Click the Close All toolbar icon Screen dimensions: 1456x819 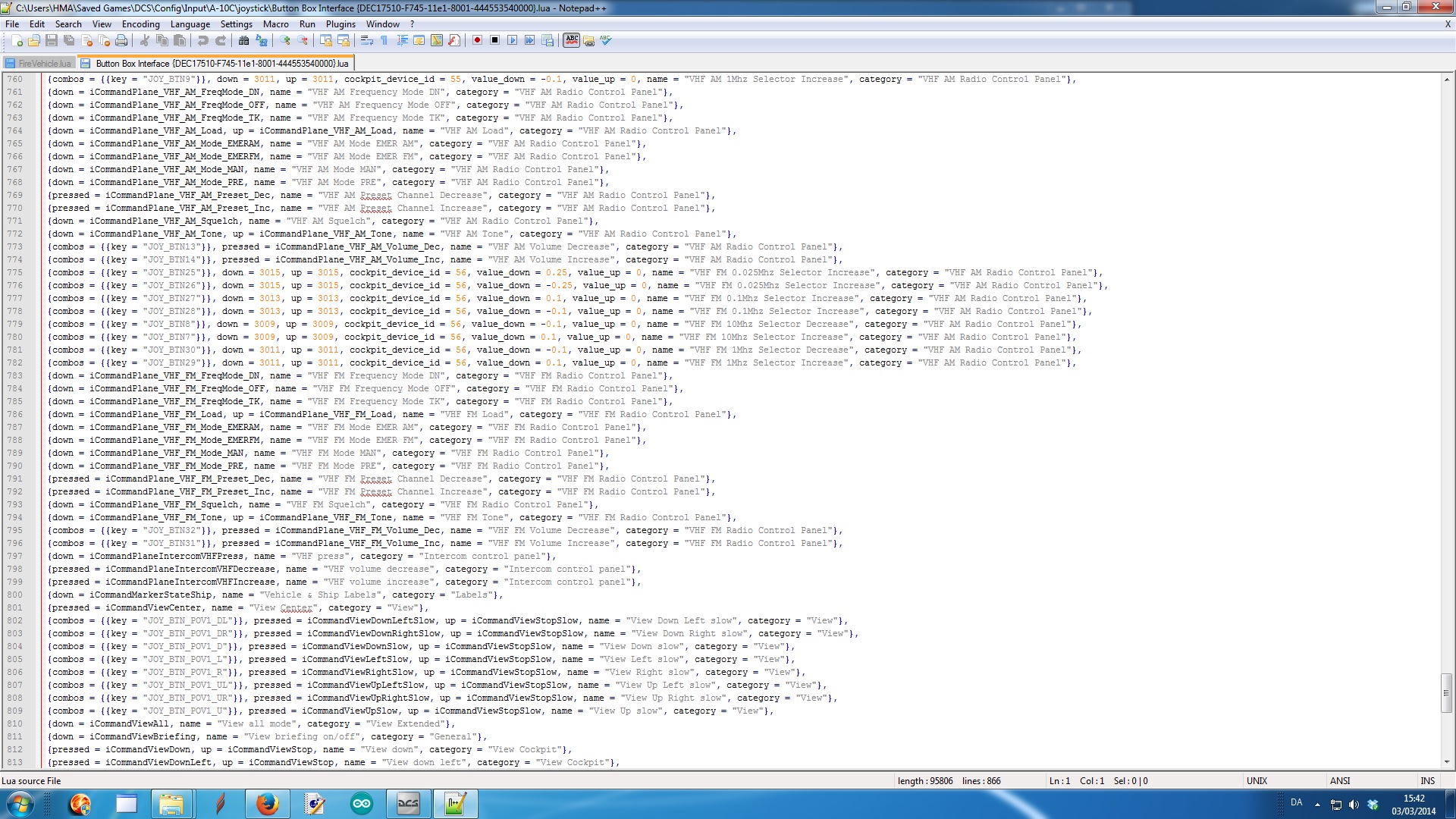pyautogui.click(x=104, y=40)
